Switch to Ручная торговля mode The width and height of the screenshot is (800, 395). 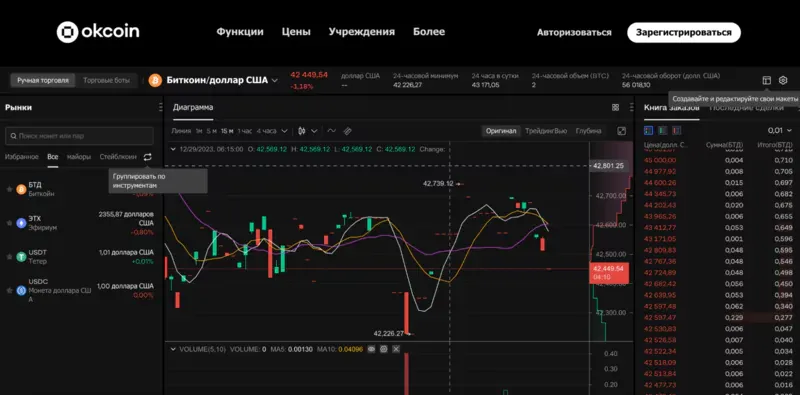pos(43,81)
